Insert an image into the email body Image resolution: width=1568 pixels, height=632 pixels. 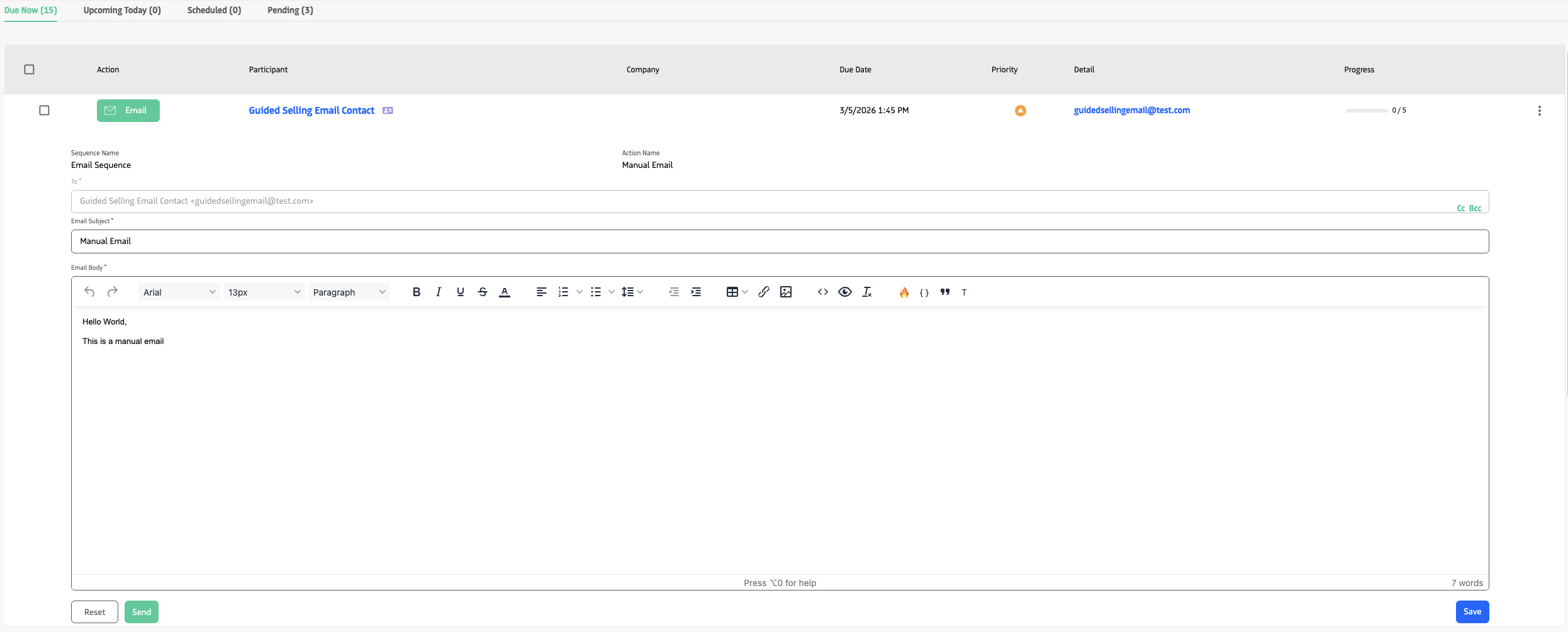[786, 292]
